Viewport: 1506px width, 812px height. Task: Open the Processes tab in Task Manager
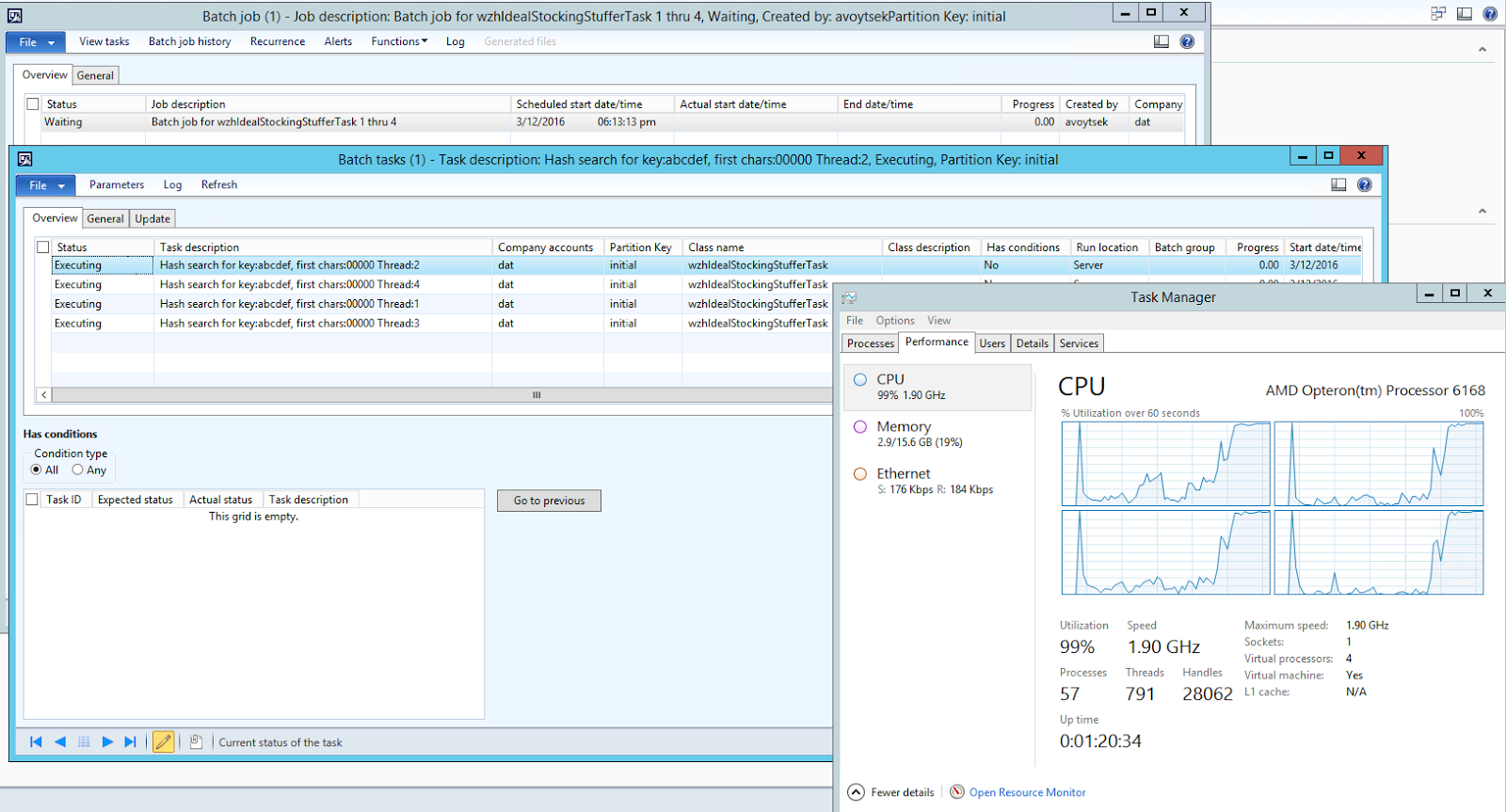click(871, 343)
